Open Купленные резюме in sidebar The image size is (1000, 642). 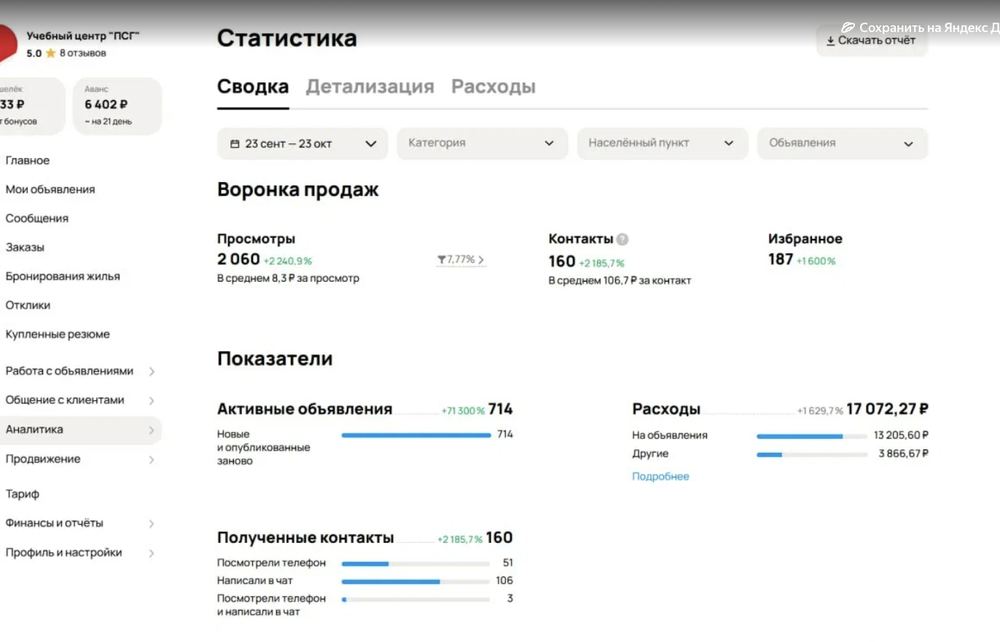pos(57,334)
